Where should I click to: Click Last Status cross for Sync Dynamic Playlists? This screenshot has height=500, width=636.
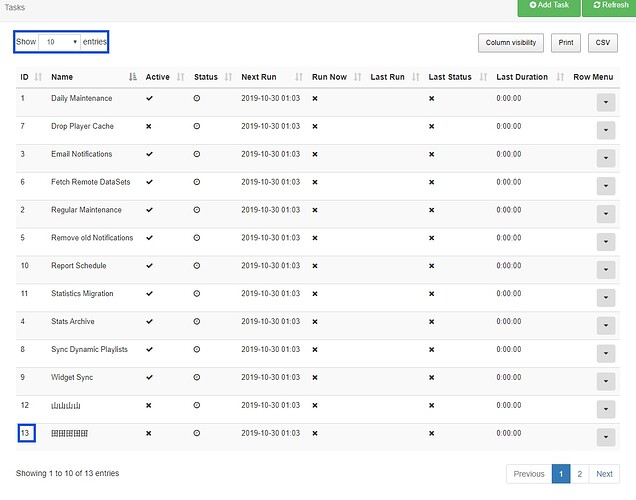(x=432, y=350)
